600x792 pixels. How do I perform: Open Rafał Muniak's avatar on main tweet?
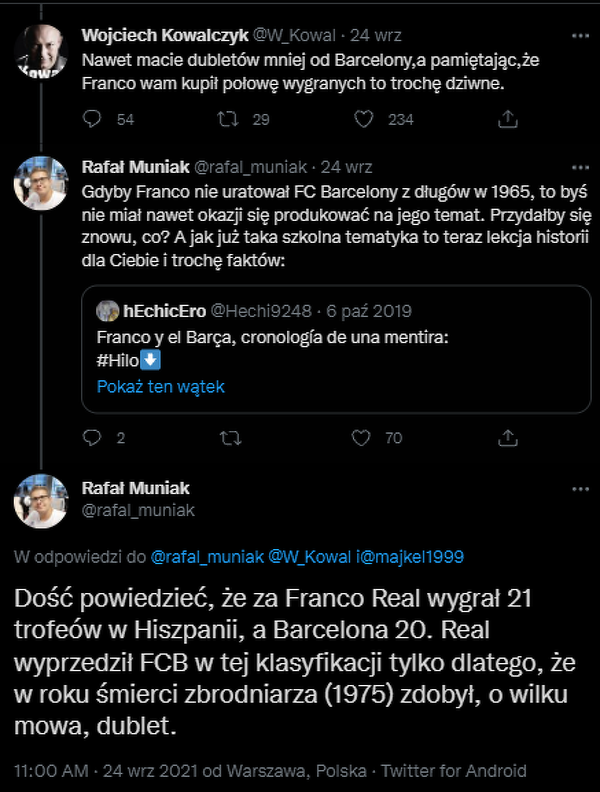(41, 502)
